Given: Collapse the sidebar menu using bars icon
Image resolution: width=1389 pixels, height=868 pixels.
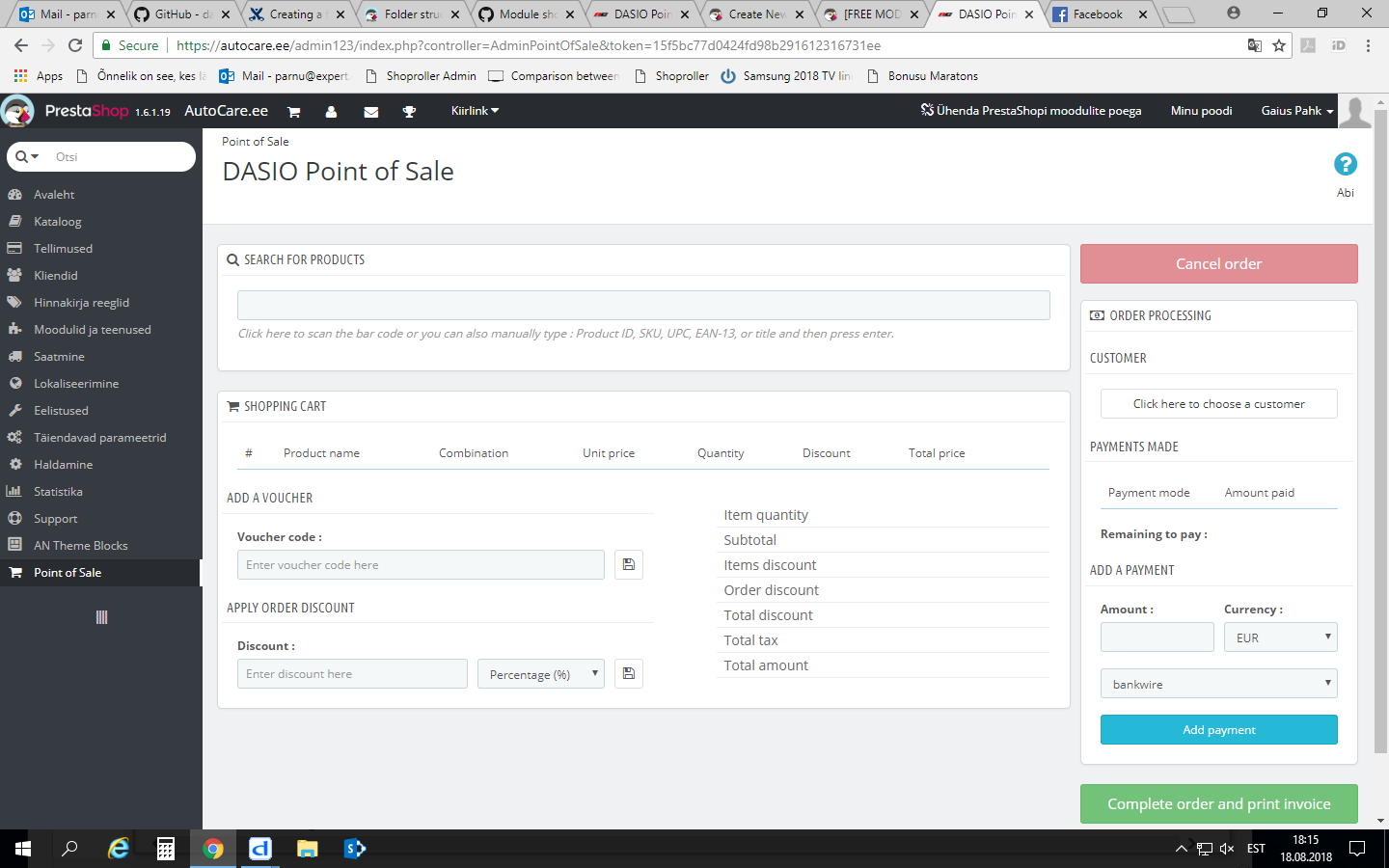Looking at the screenshot, I should pos(101,617).
